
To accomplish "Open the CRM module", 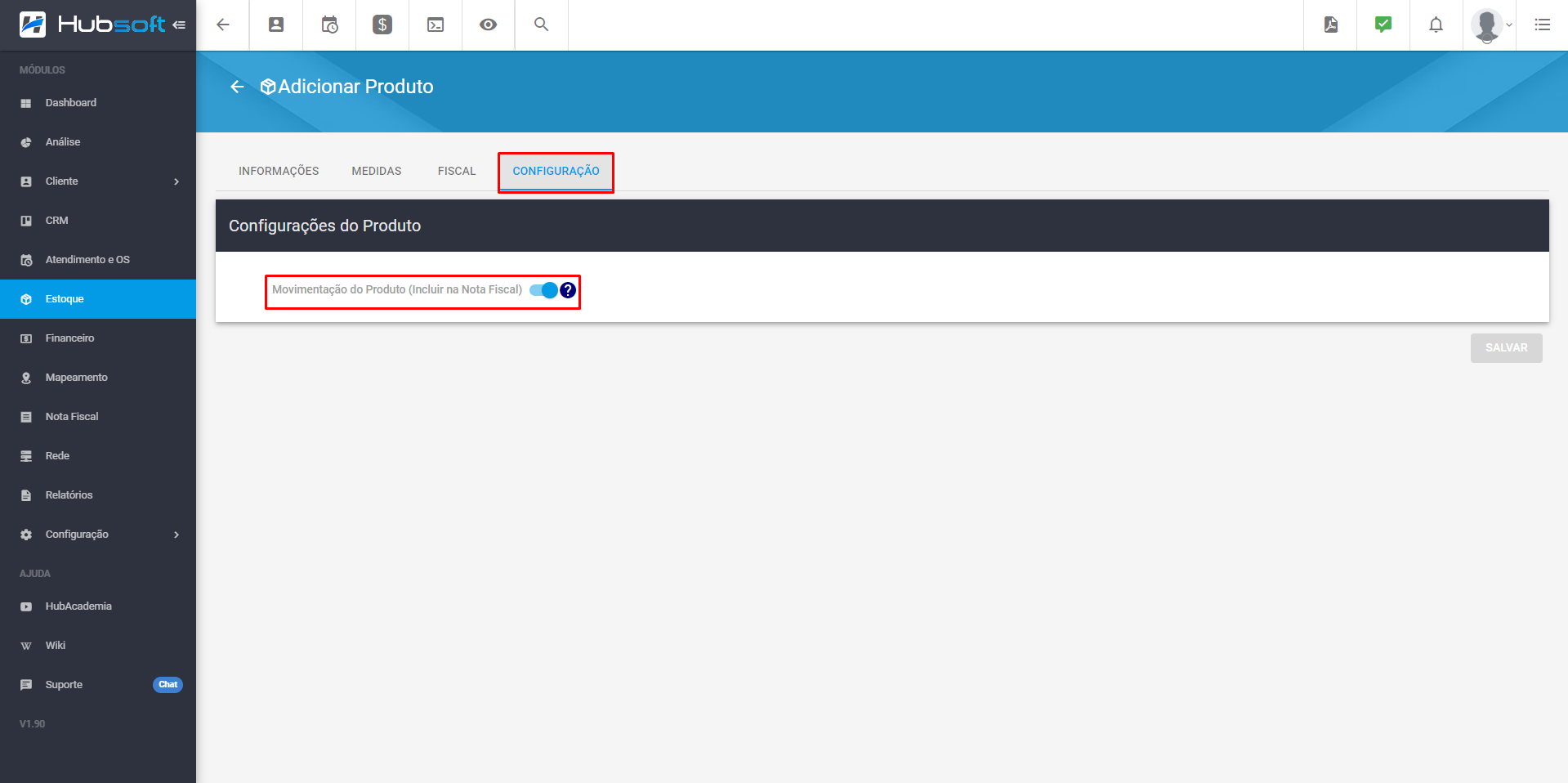I will tap(98, 221).
